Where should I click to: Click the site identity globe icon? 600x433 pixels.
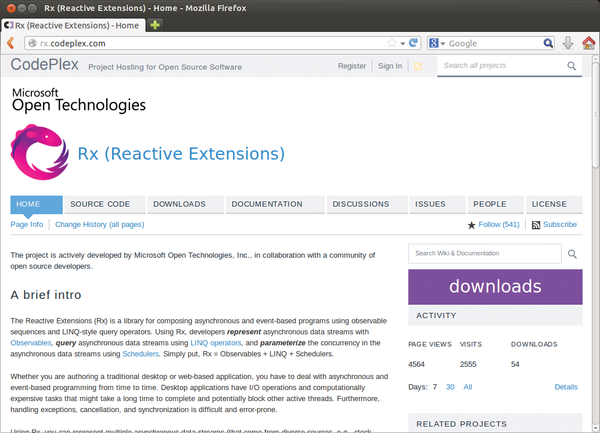click(x=33, y=43)
